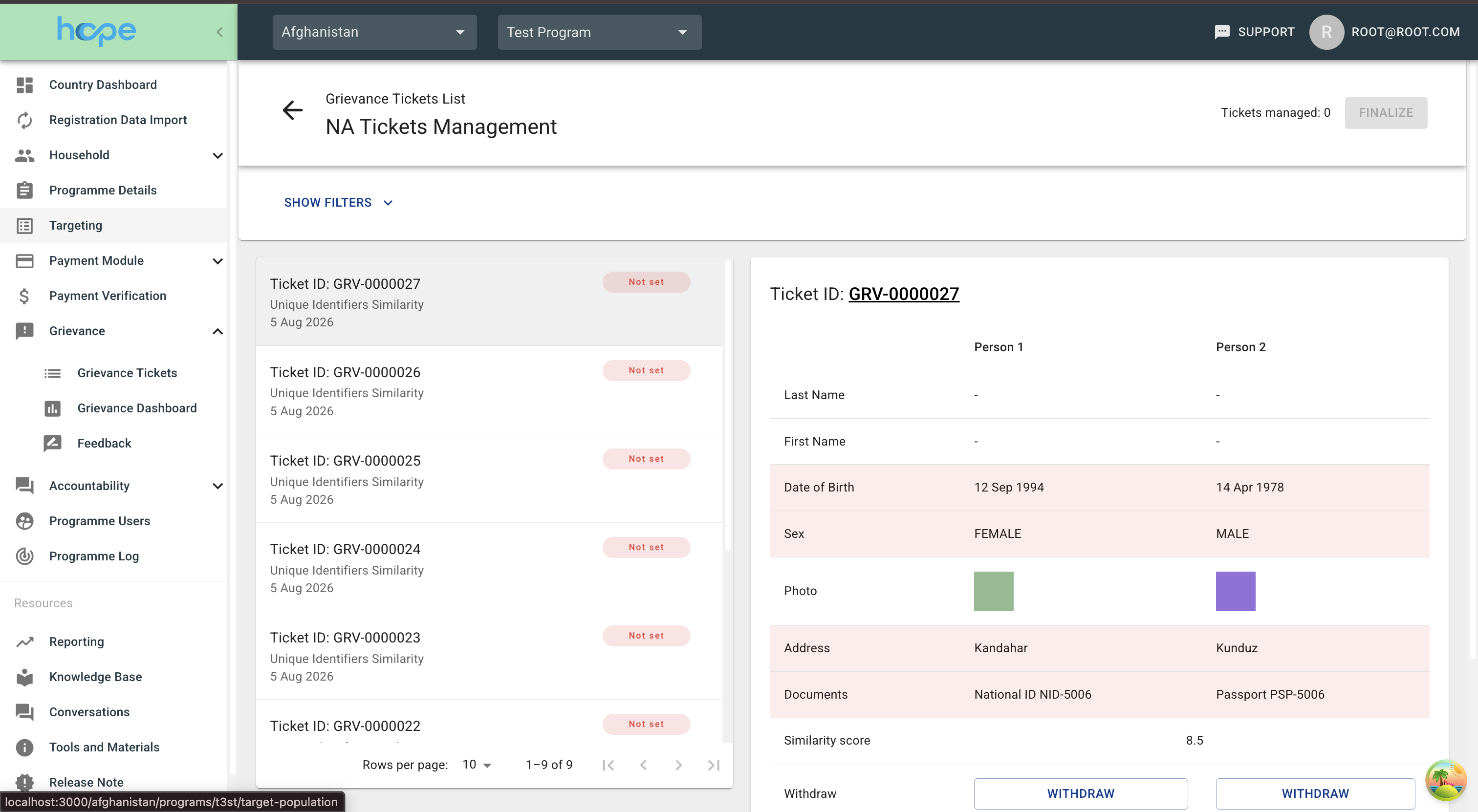Screen dimensions: 1478x812
Task: Click the Programme Users icon
Action: pos(24,521)
